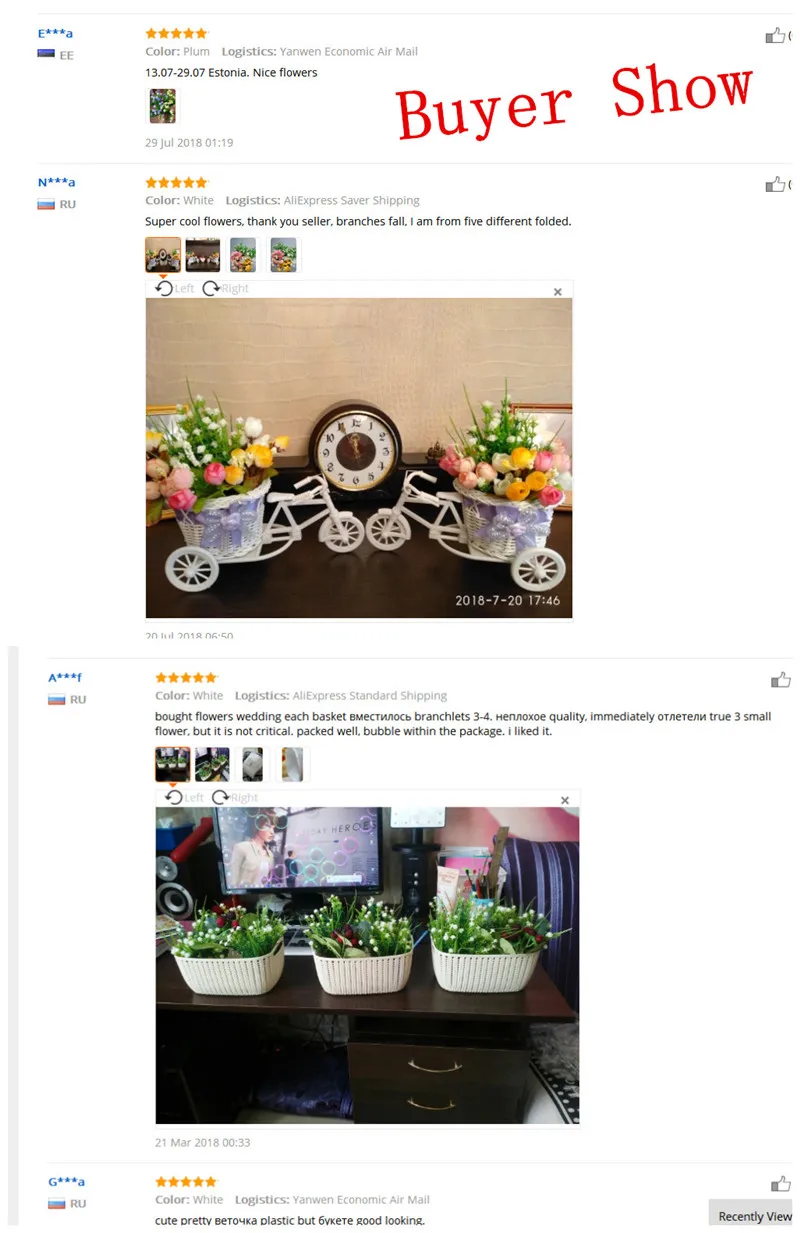This screenshot has height=1233, width=800.
Task: Rotate N***a's photo right
Action: 225,288
